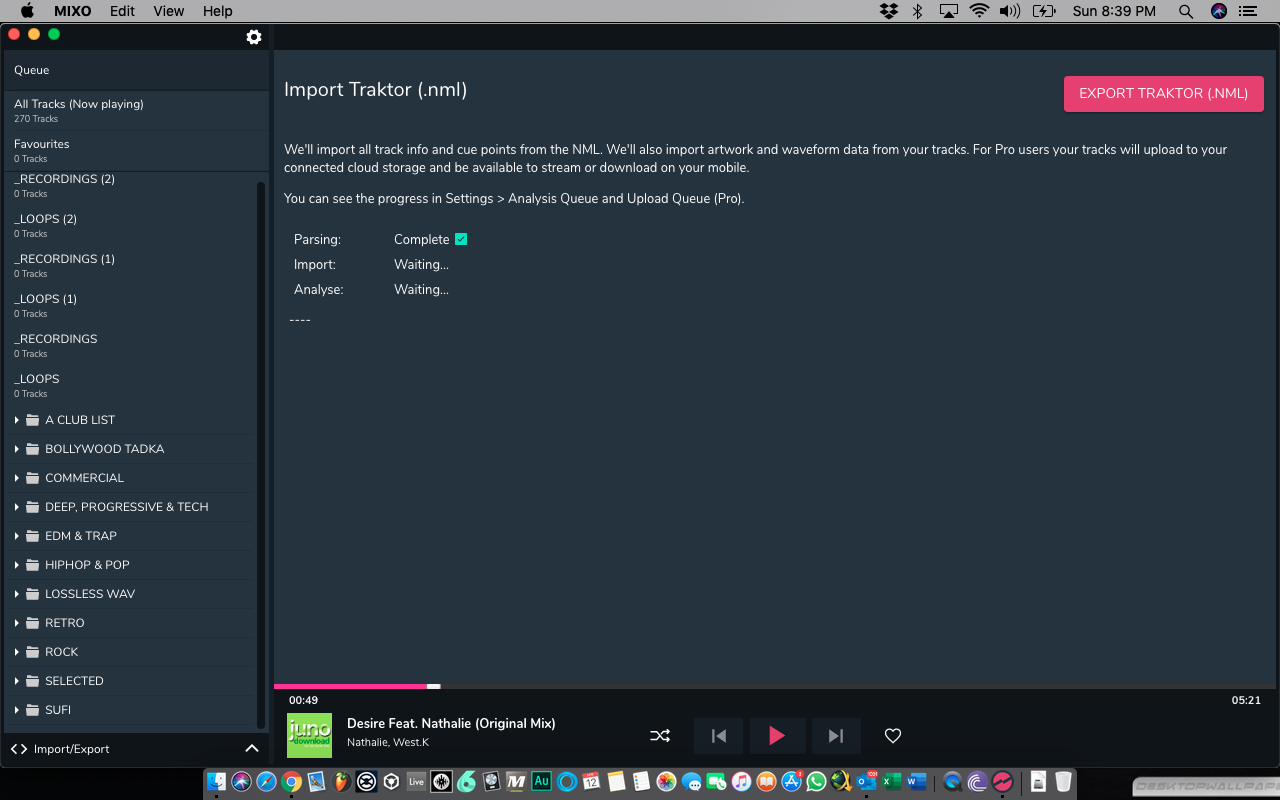Click the Export Traktor (.NML) button
The width and height of the screenshot is (1280, 800).
coord(1163,94)
